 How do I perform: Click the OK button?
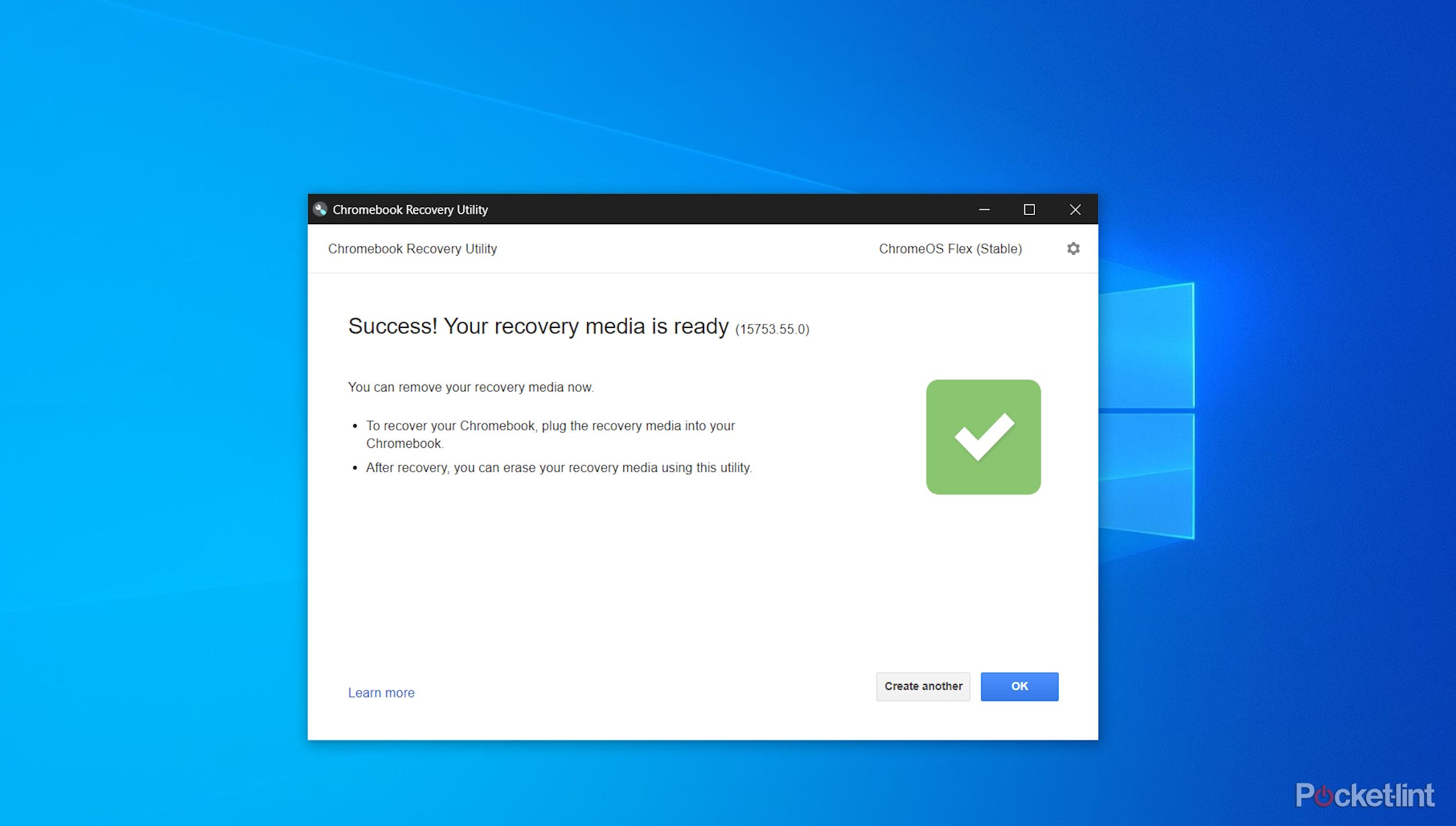pos(1019,686)
